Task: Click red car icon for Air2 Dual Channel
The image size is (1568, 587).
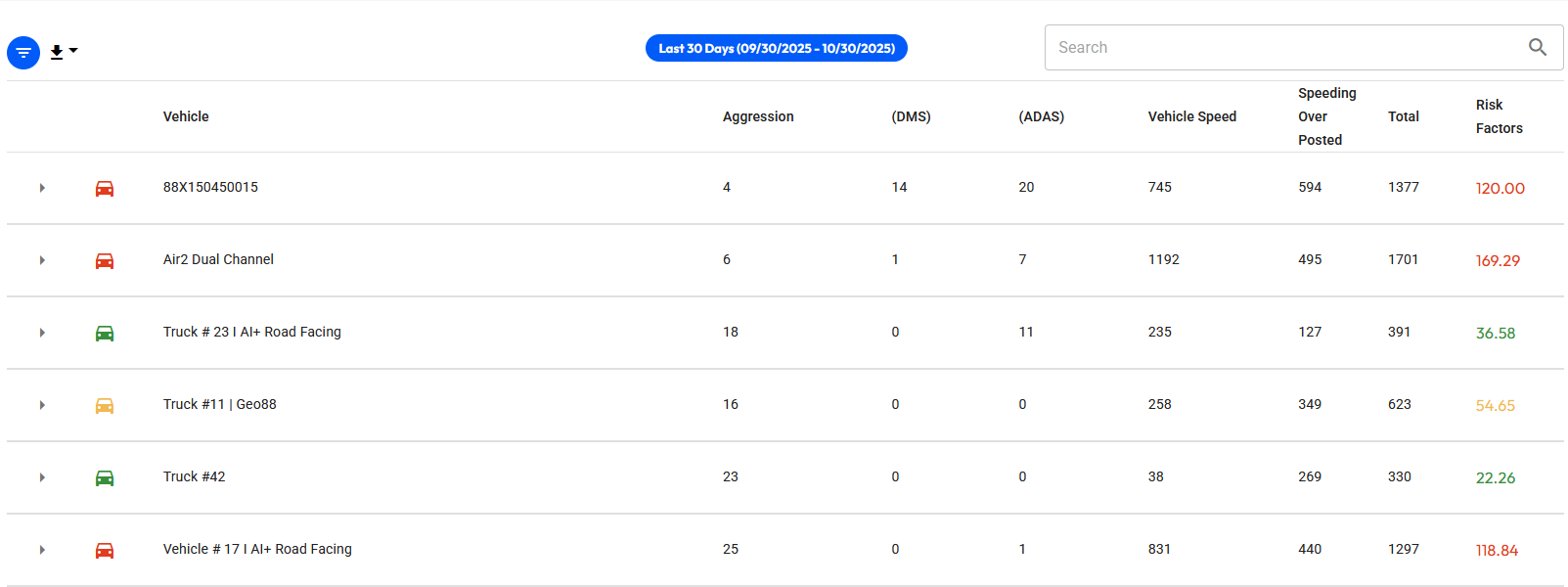Action: (x=105, y=260)
